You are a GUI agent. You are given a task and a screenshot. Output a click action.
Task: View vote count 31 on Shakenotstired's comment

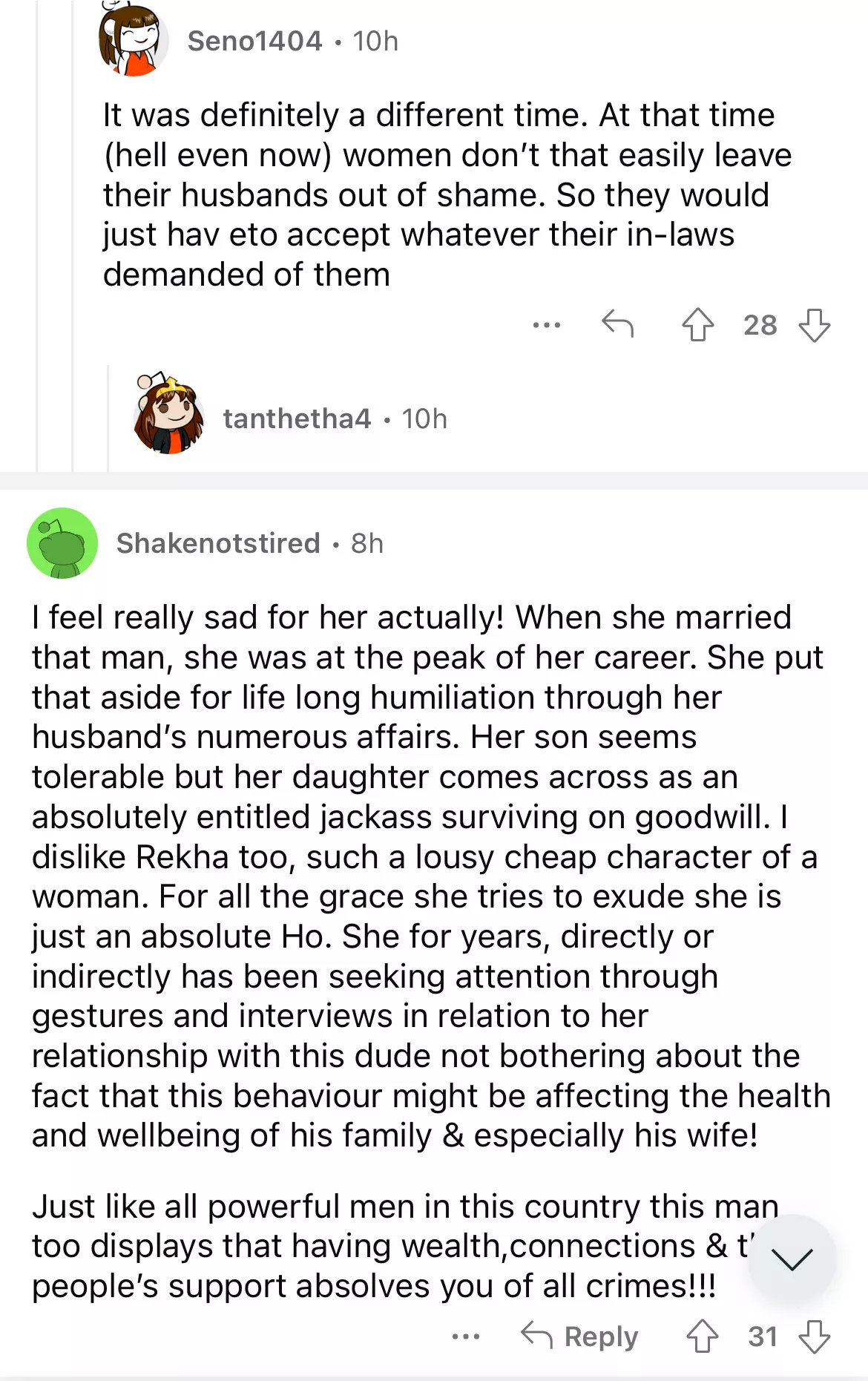(x=763, y=1336)
